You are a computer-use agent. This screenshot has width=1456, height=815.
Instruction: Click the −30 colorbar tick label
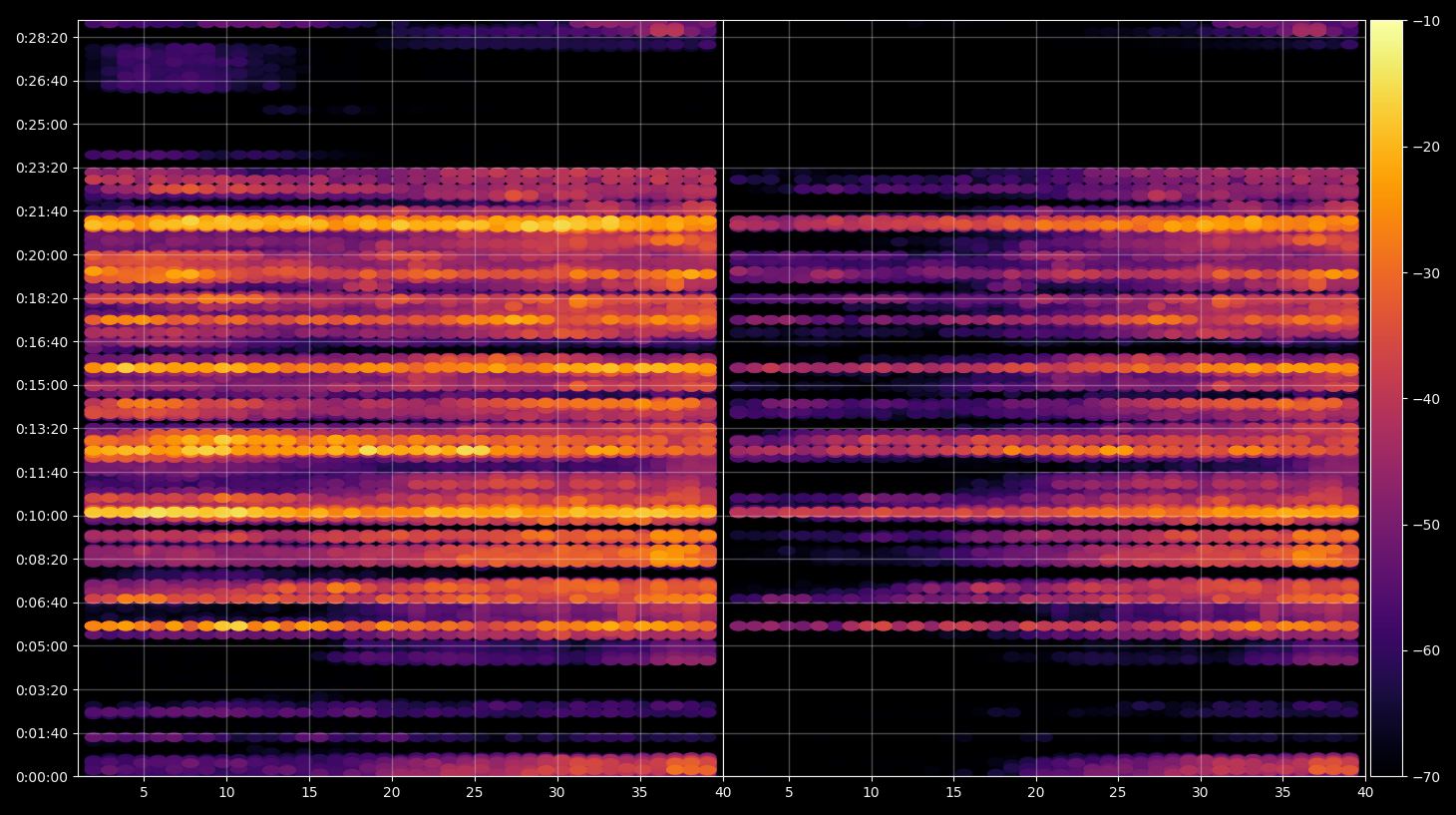pos(1427,273)
